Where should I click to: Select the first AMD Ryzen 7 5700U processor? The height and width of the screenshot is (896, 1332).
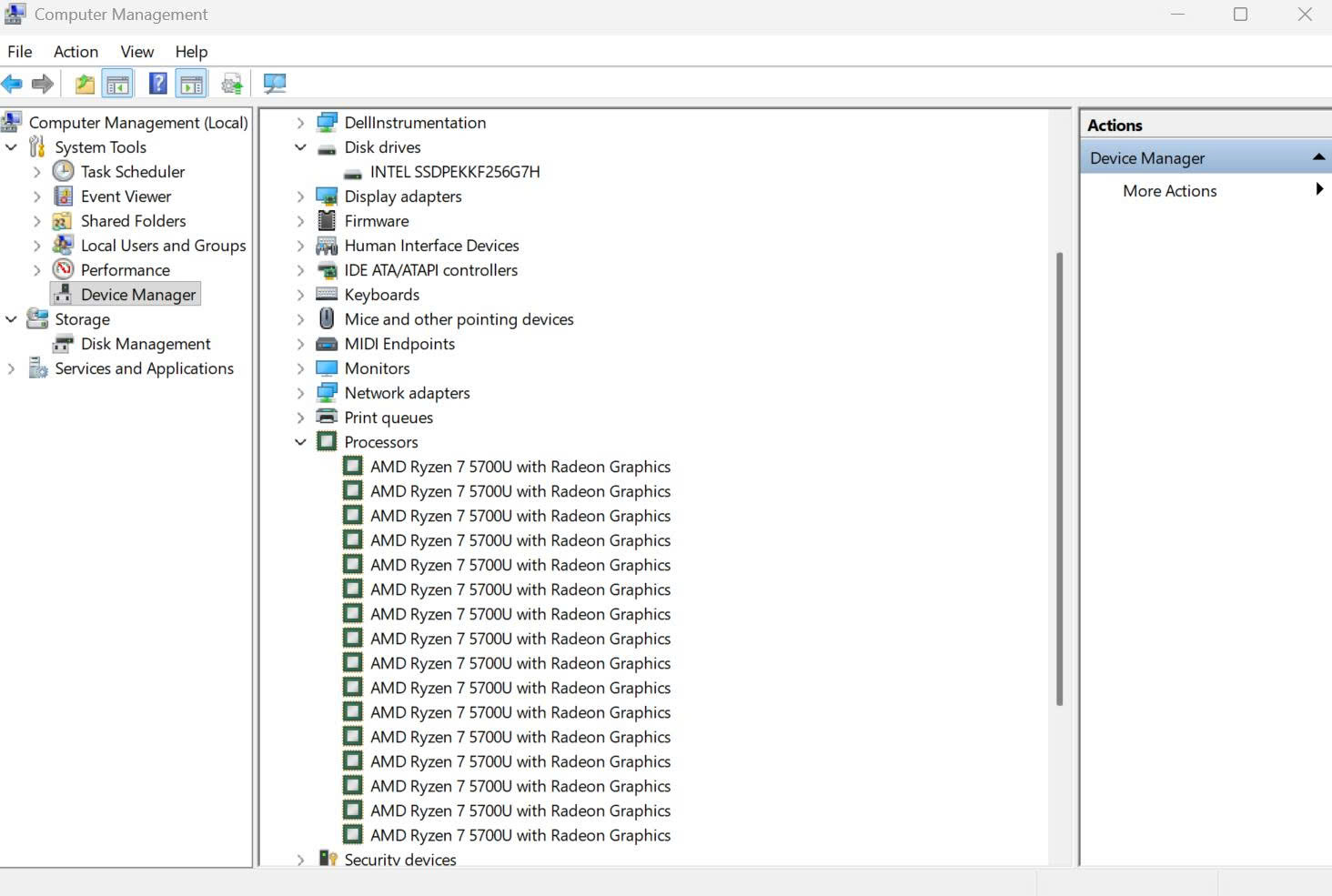[520, 467]
